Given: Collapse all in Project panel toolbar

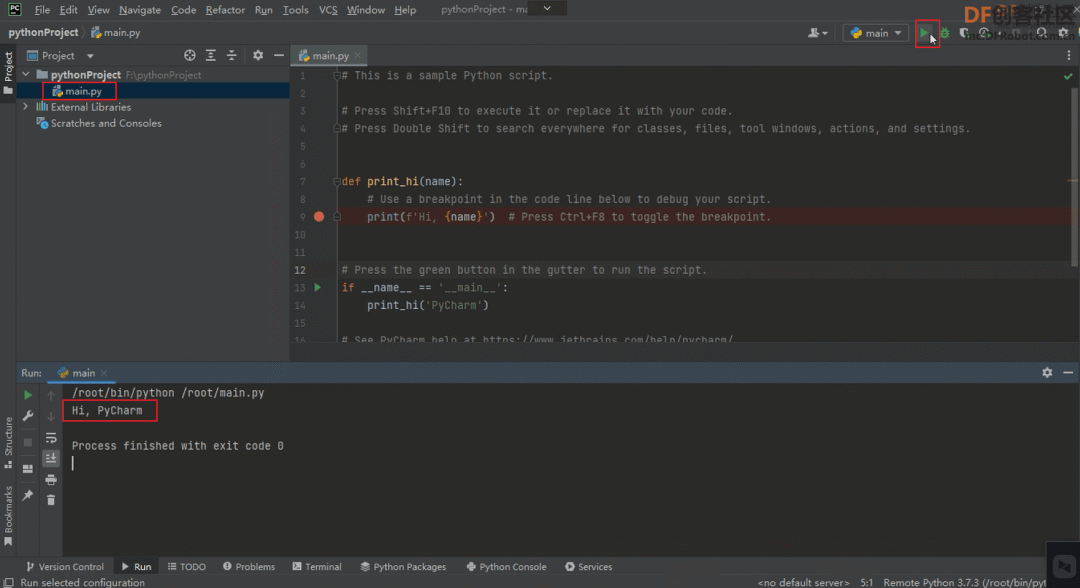Looking at the screenshot, I should point(231,55).
